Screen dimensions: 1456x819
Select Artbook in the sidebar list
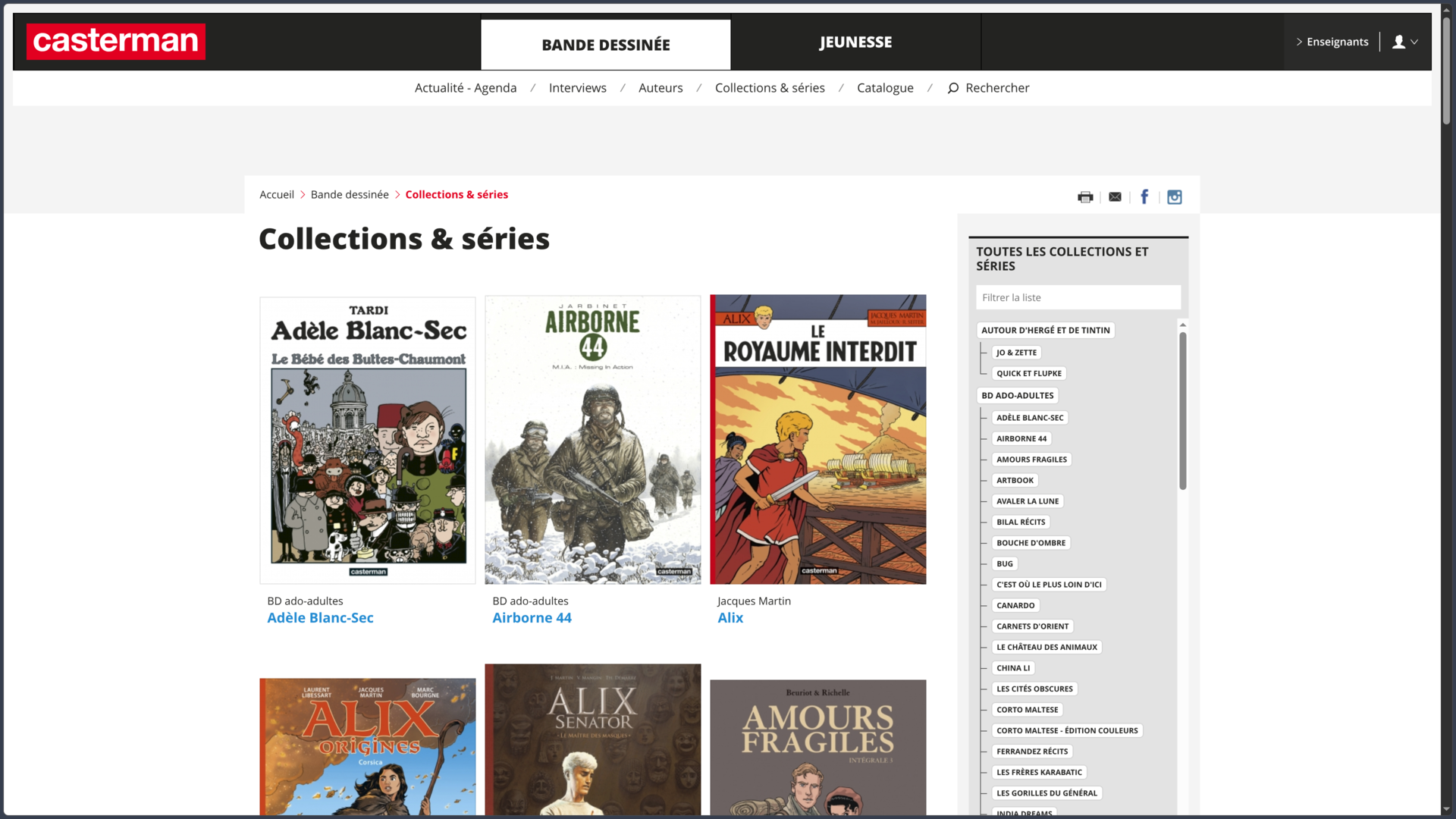point(1015,481)
